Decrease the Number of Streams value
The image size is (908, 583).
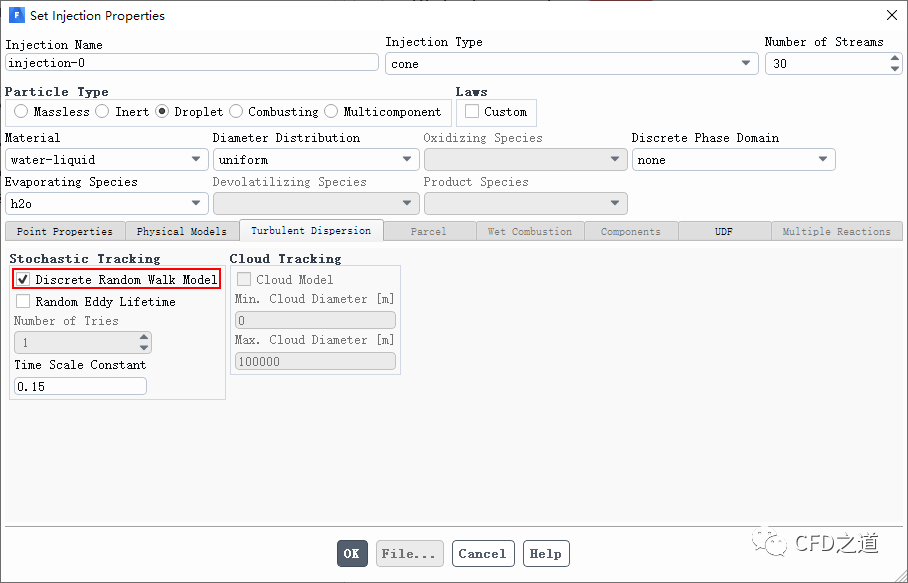coord(895,69)
